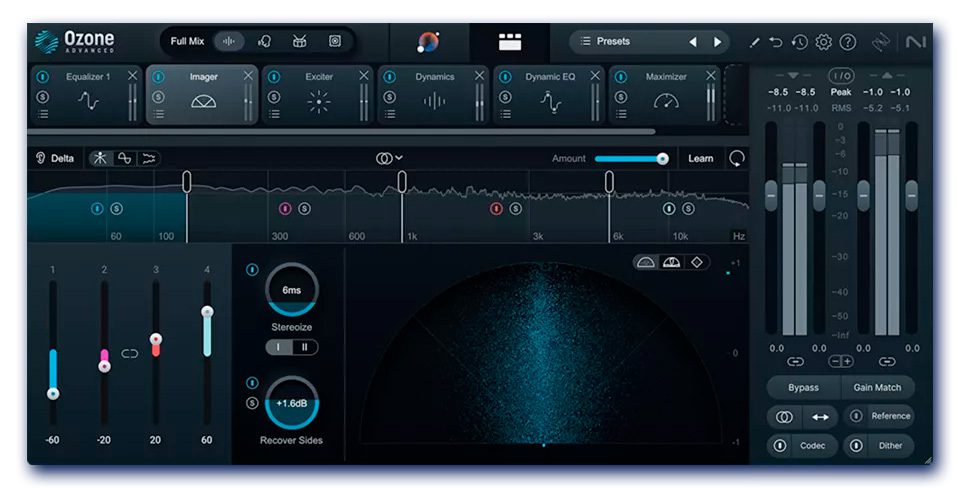Open the module chain grid view
The height and width of the screenshot is (488, 960).
coord(509,42)
